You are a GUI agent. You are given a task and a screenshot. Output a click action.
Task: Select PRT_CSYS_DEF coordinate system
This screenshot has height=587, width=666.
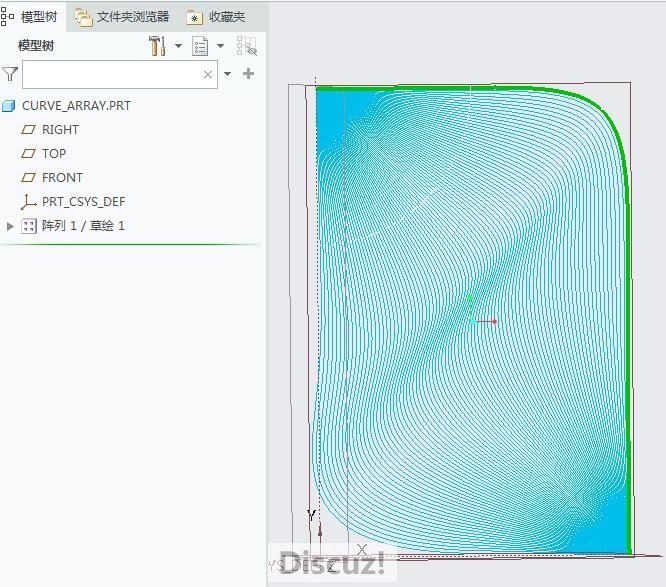coord(83,201)
